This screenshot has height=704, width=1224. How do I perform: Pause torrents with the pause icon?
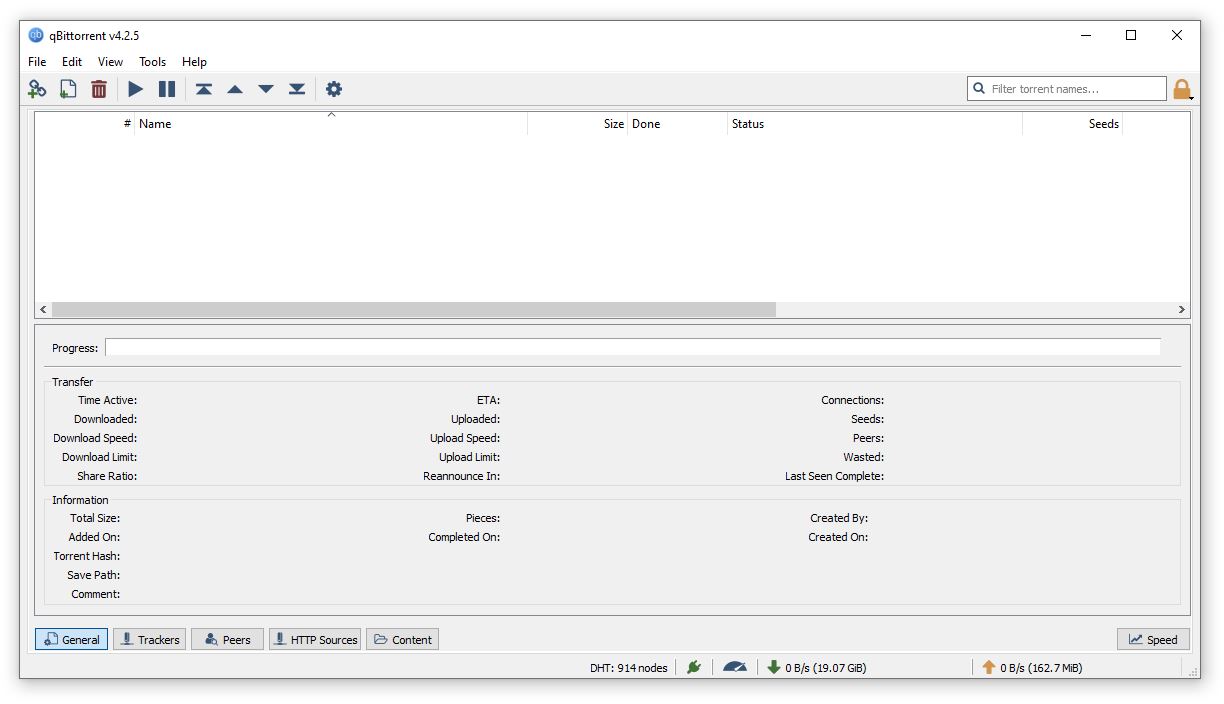pos(167,89)
